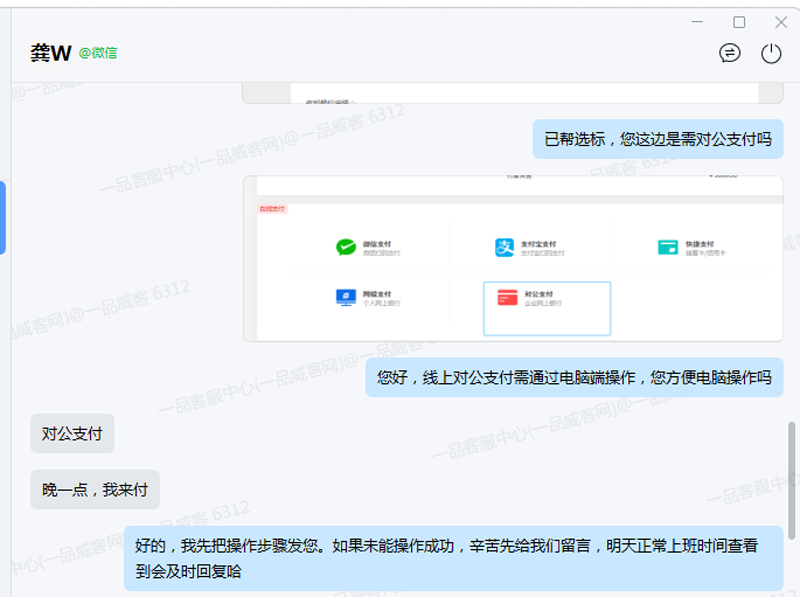Click the maximize window button

click(737, 21)
